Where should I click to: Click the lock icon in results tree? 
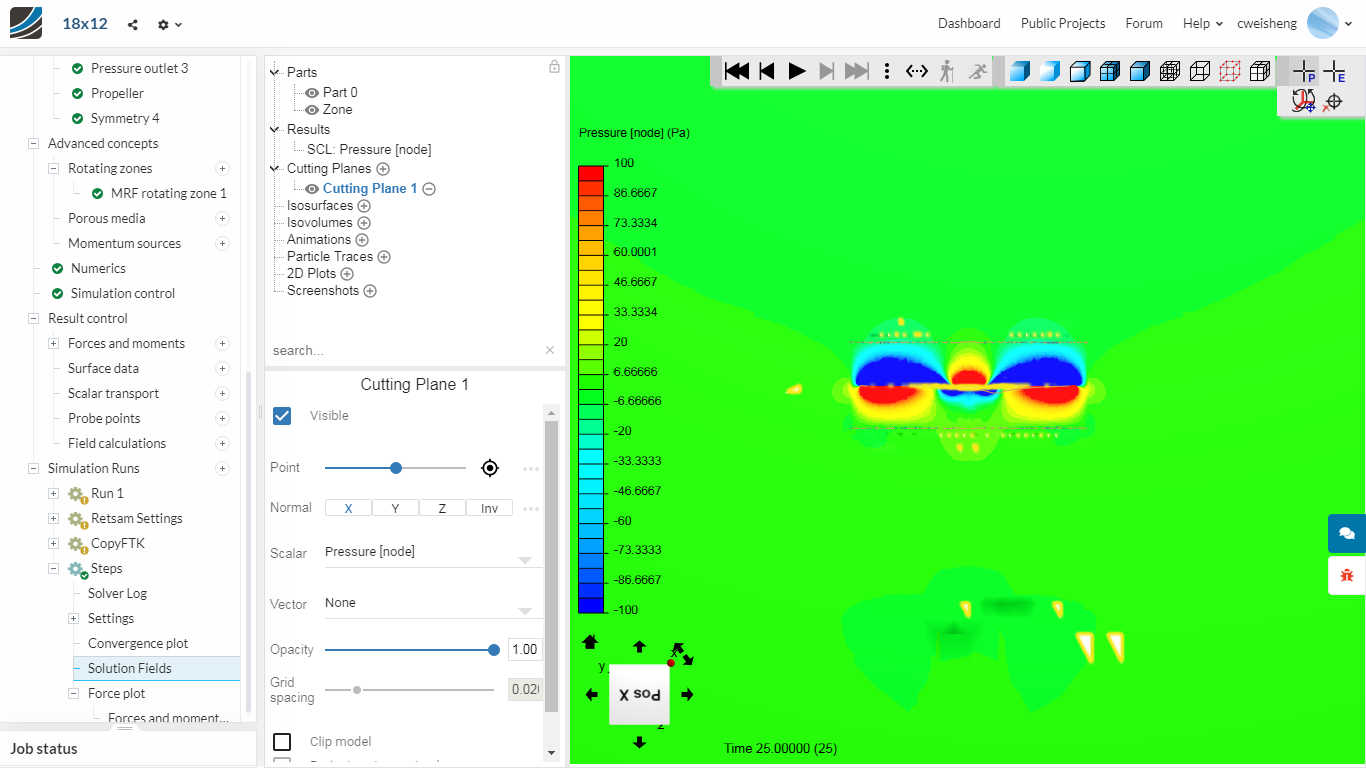click(x=554, y=67)
